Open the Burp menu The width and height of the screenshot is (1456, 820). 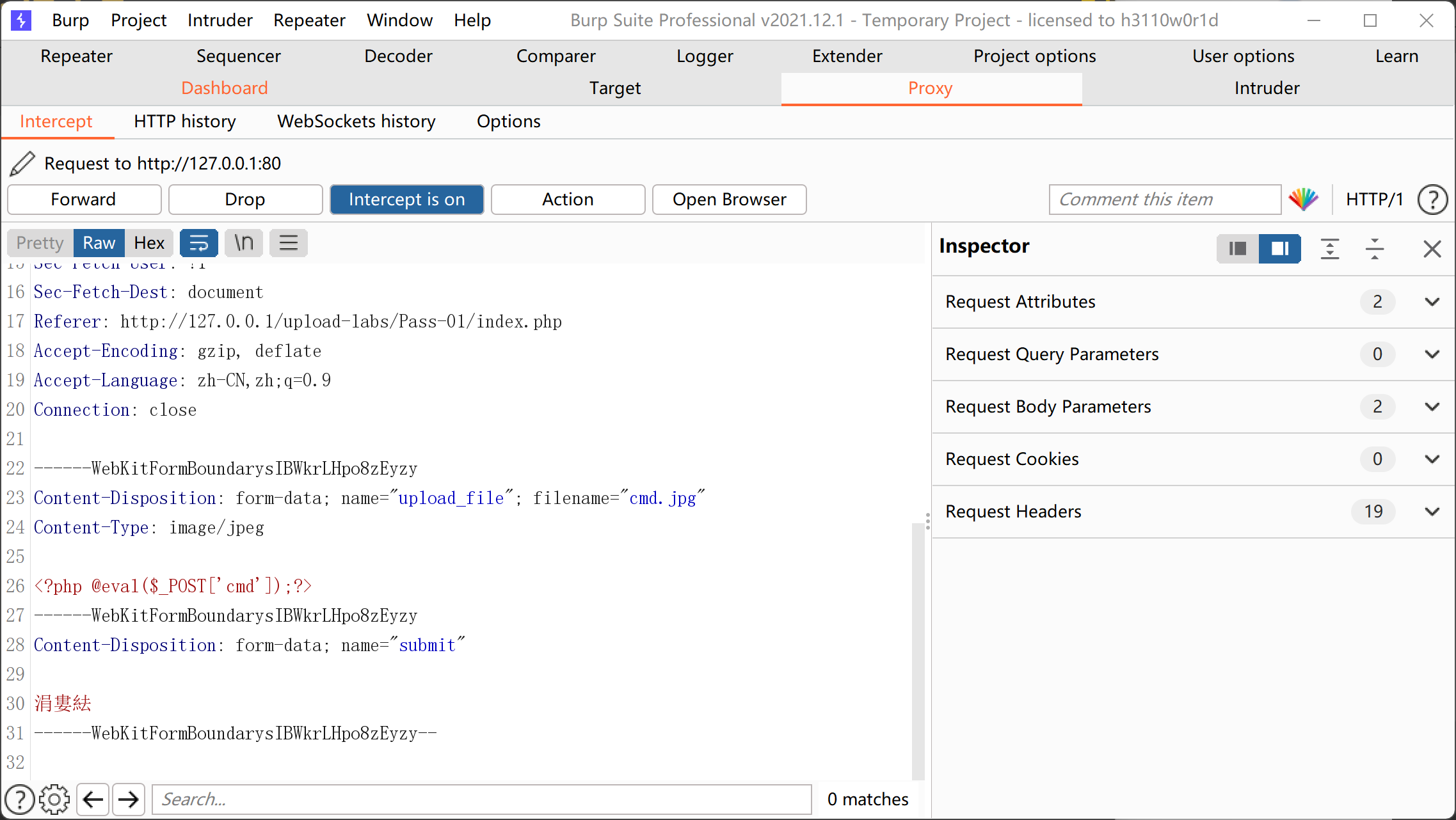tap(70, 20)
